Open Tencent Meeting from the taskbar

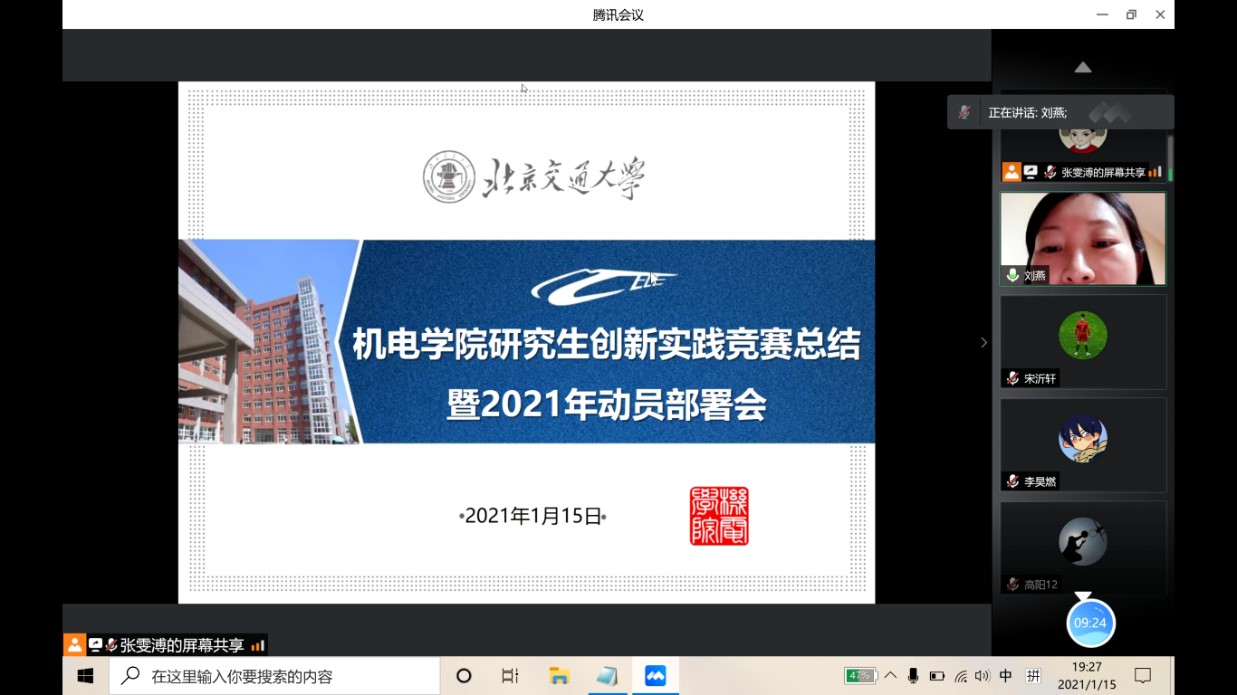point(655,676)
